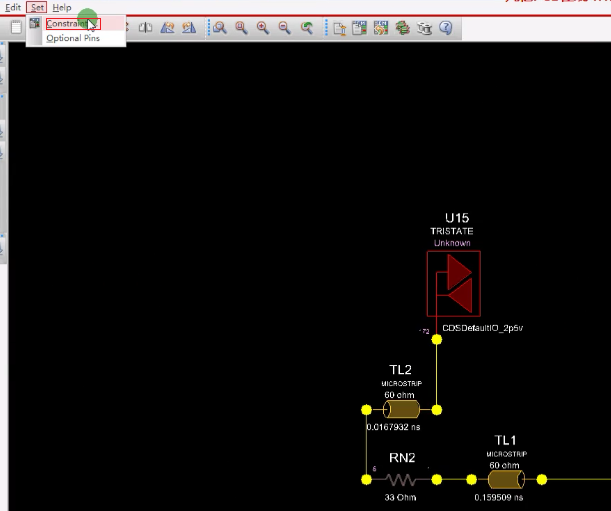Image resolution: width=611 pixels, height=511 pixels.
Task: Open the Edit menu
Action: coord(13,7)
